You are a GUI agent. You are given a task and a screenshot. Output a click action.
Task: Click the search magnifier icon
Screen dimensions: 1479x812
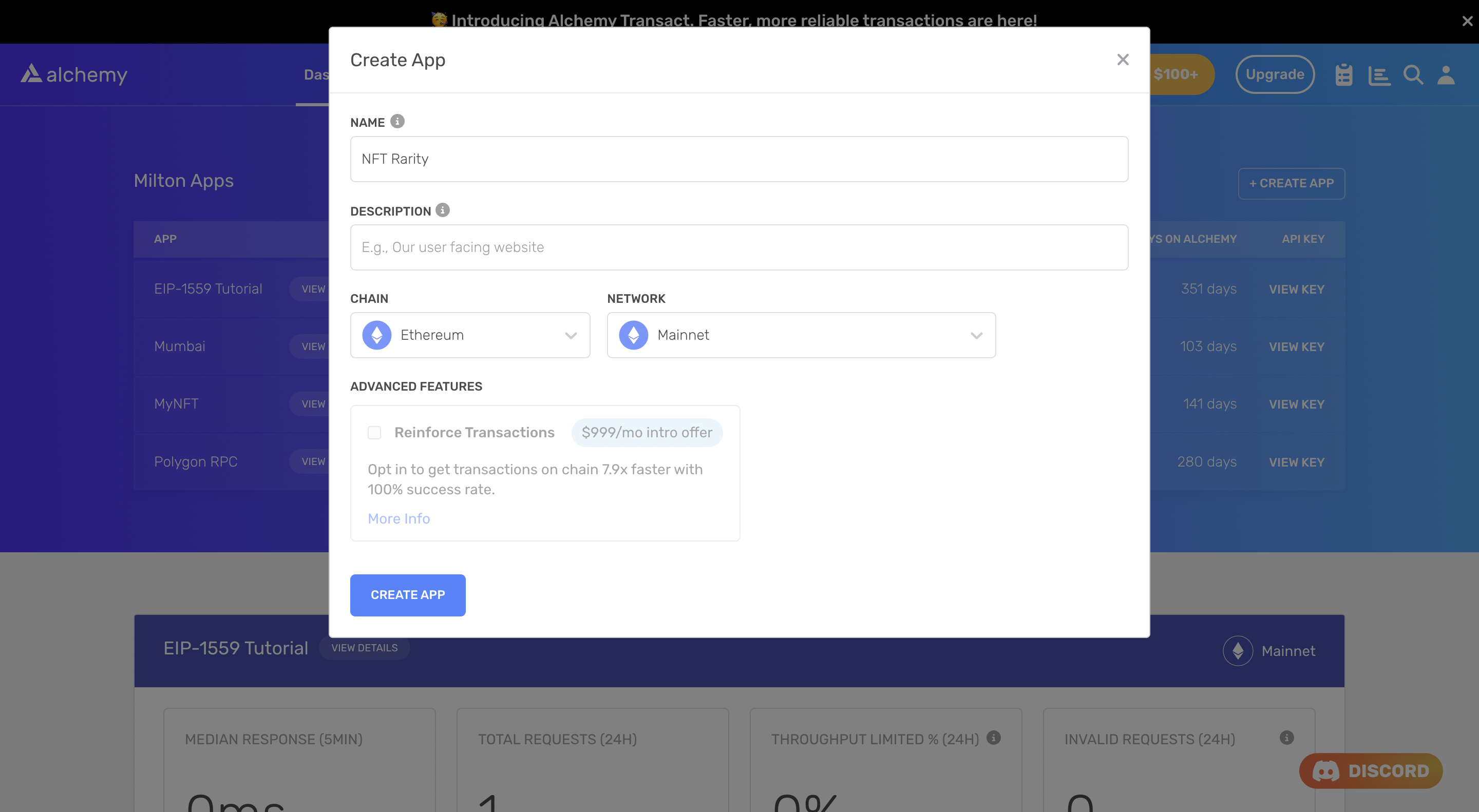[x=1412, y=74]
